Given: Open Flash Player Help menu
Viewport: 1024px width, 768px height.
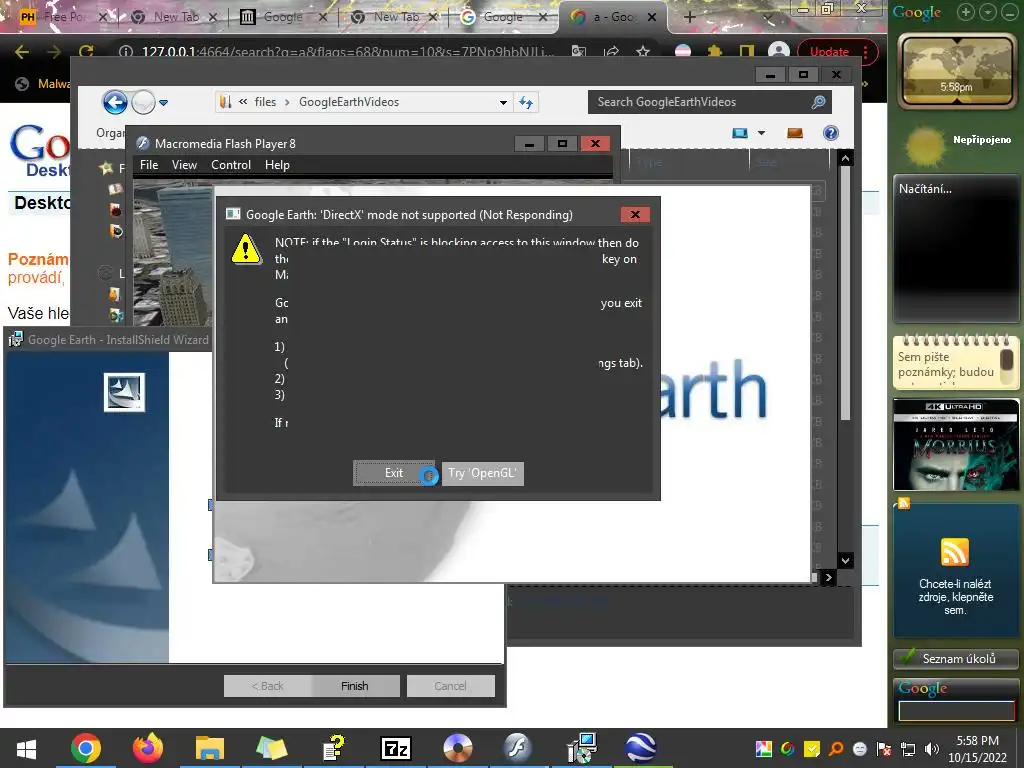Looking at the screenshot, I should [277, 165].
